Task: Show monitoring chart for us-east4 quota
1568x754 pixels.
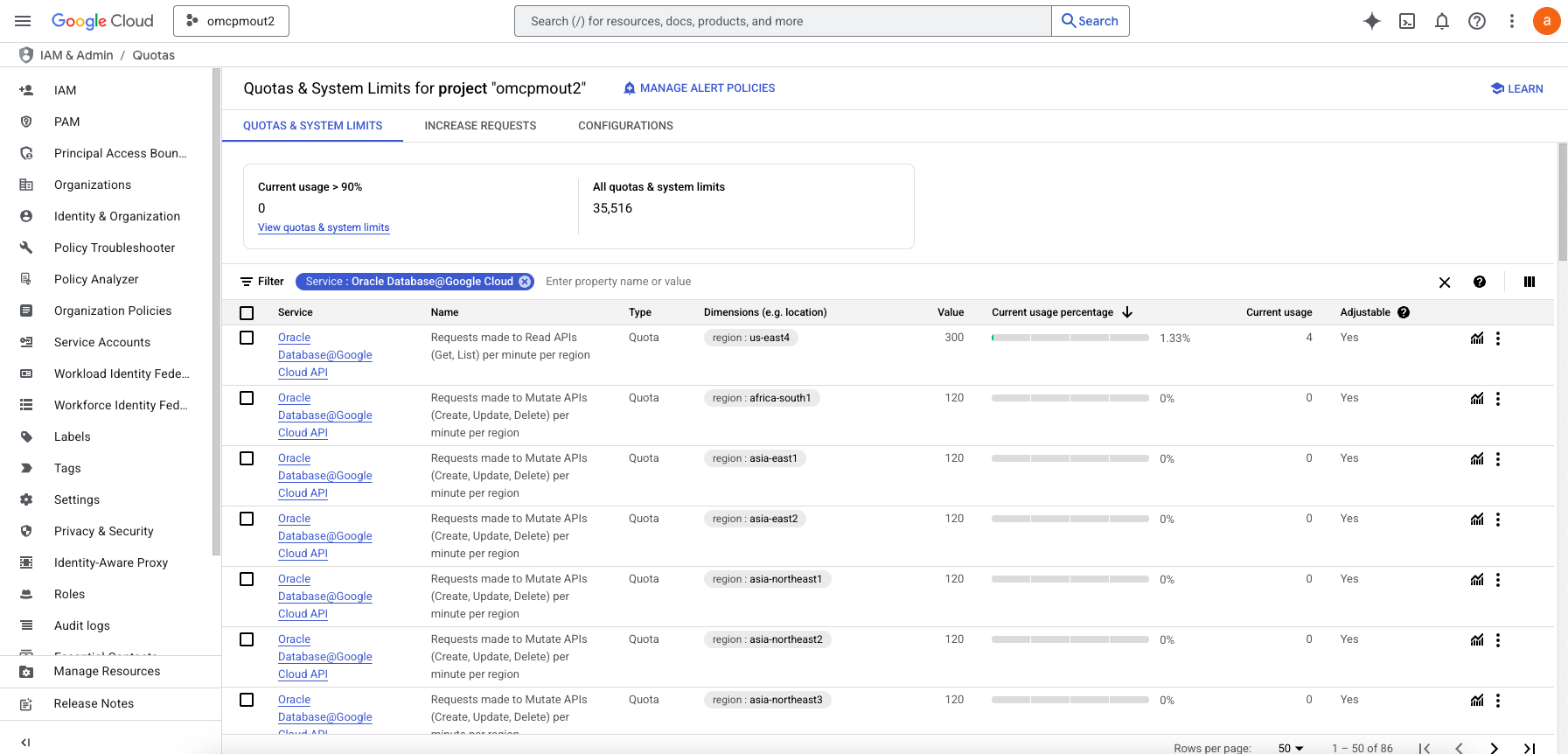Action: click(x=1477, y=339)
